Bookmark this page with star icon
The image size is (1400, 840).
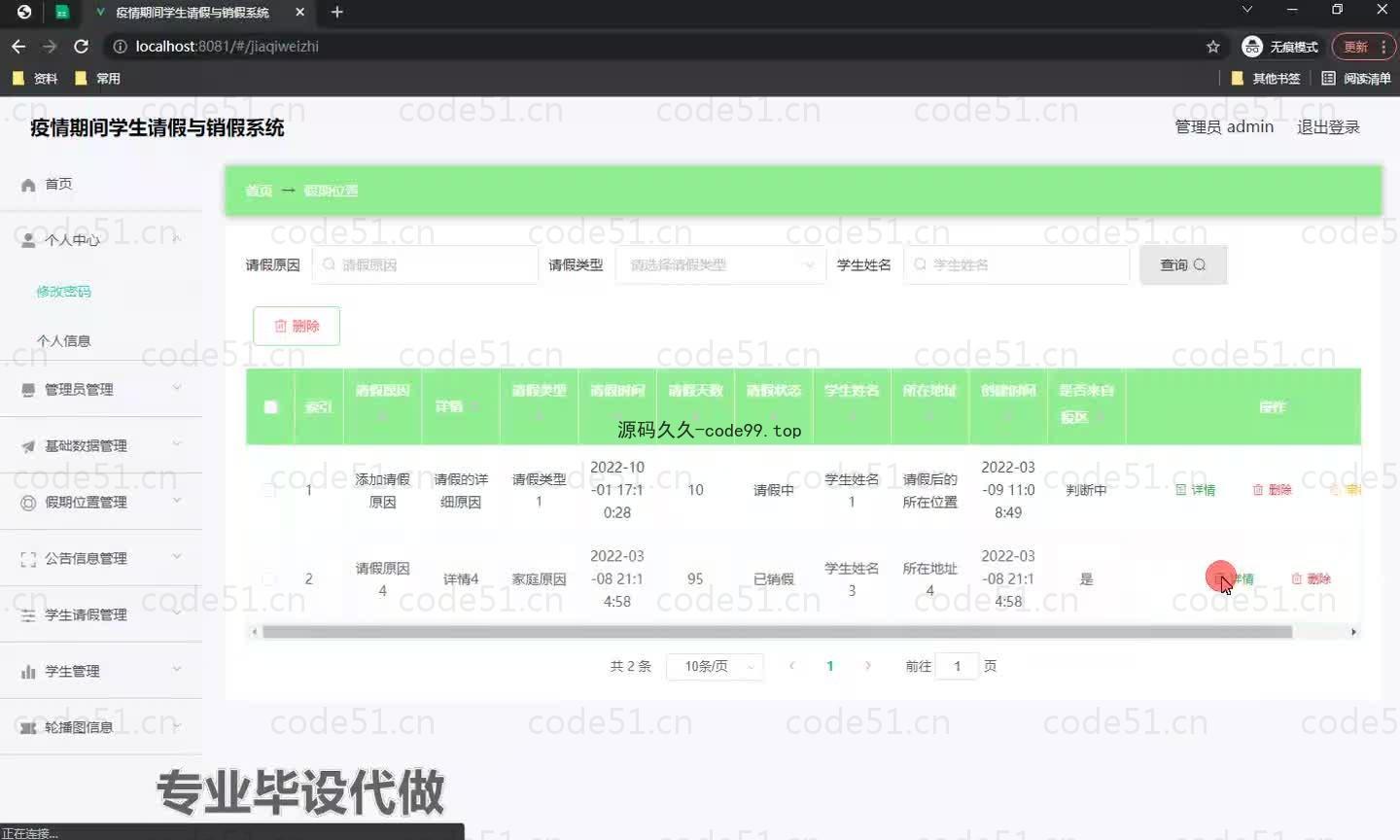tap(1213, 47)
